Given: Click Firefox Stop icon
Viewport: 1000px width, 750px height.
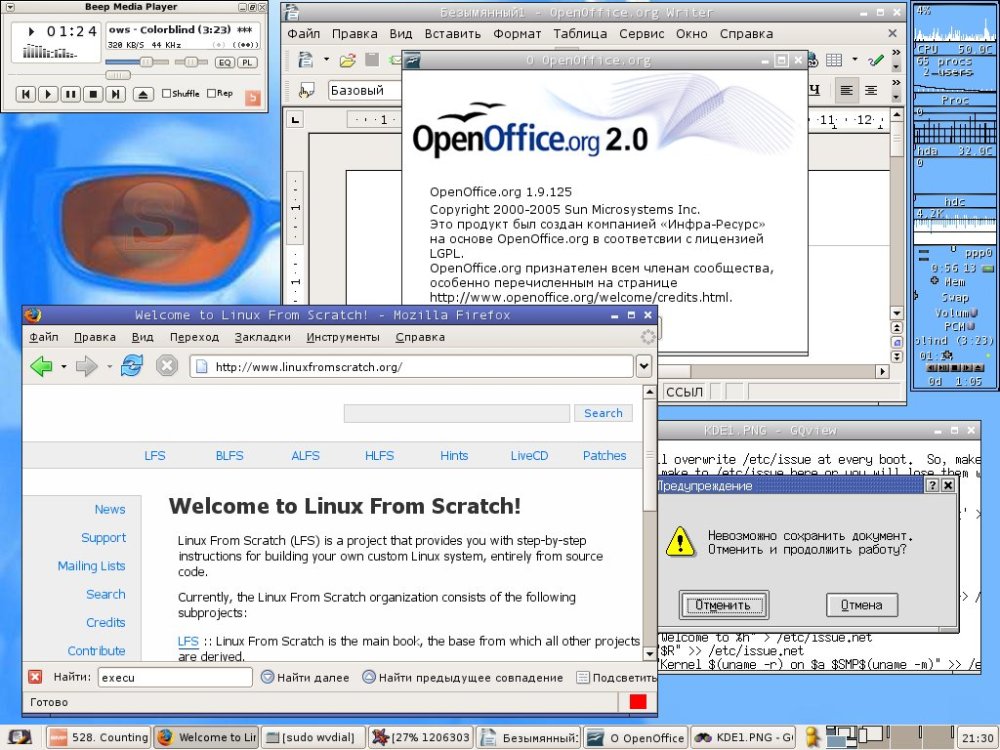Looking at the screenshot, I should click(166, 366).
